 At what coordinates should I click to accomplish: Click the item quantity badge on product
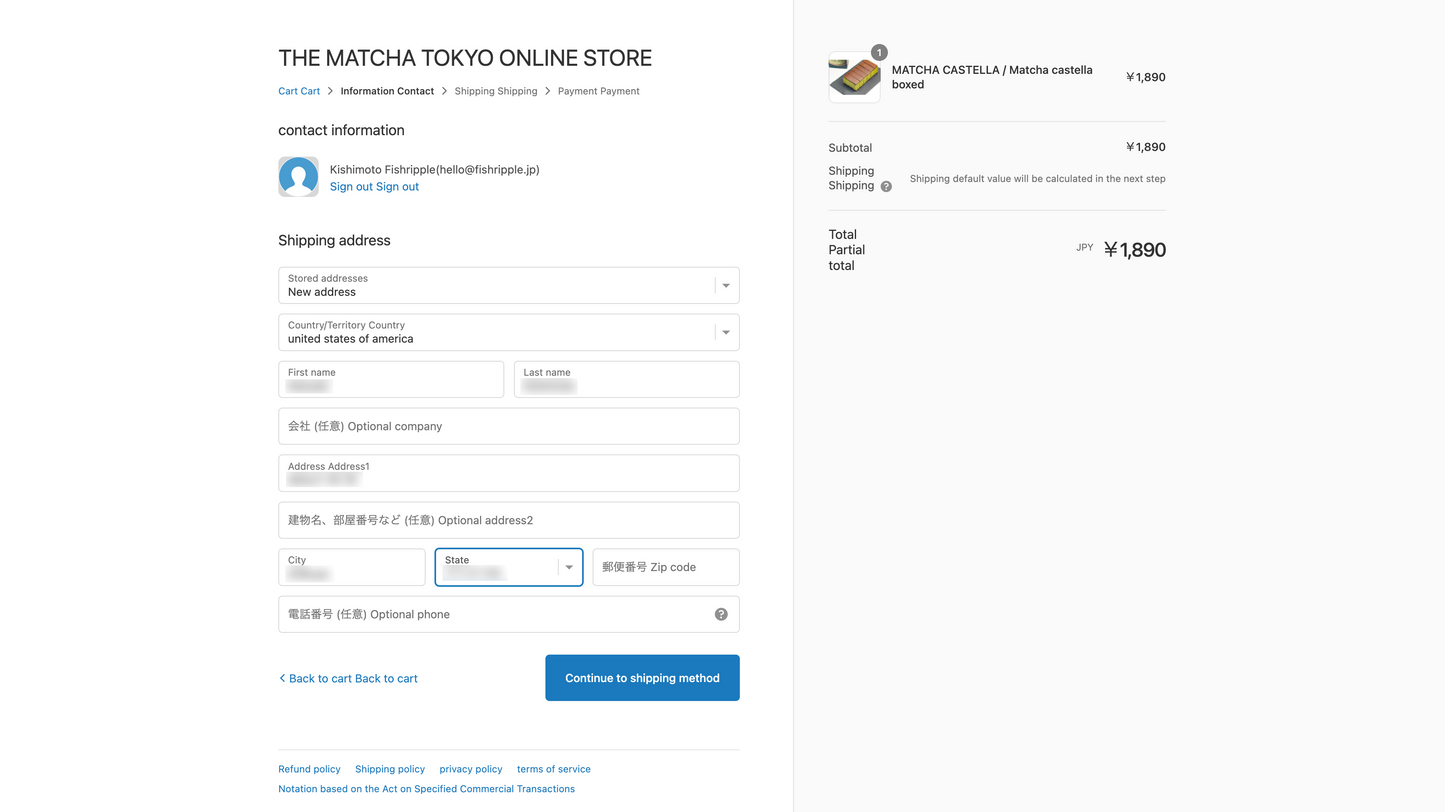point(878,52)
